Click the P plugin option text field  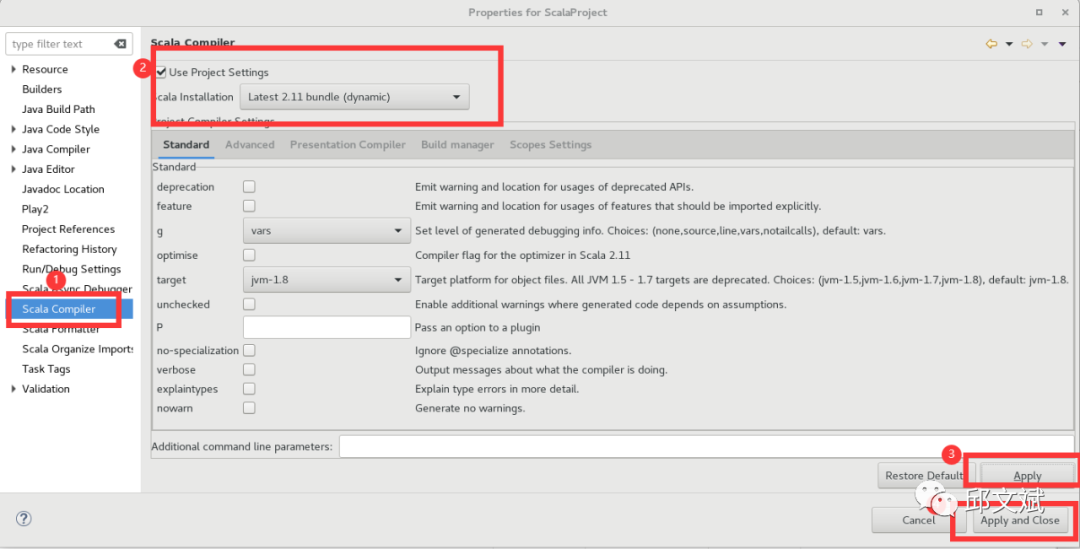point(327,327)
